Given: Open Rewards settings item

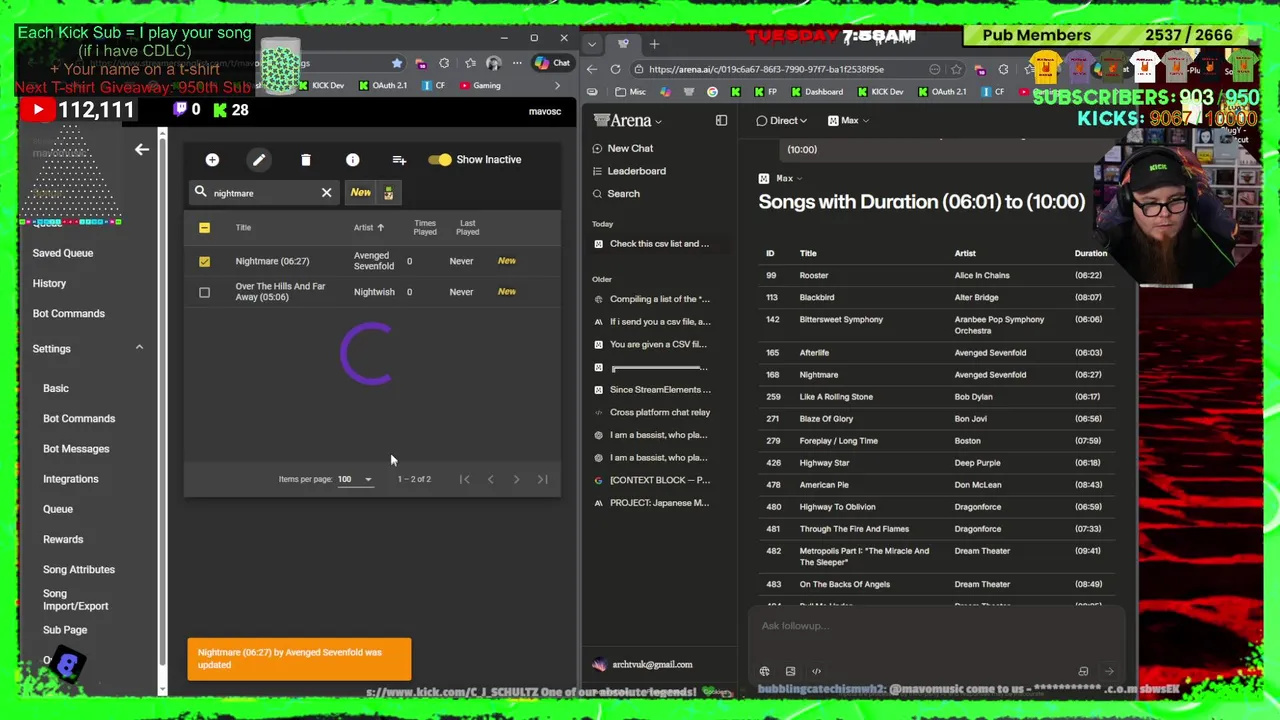Looking at the screenshot, I should pos(63,539).
